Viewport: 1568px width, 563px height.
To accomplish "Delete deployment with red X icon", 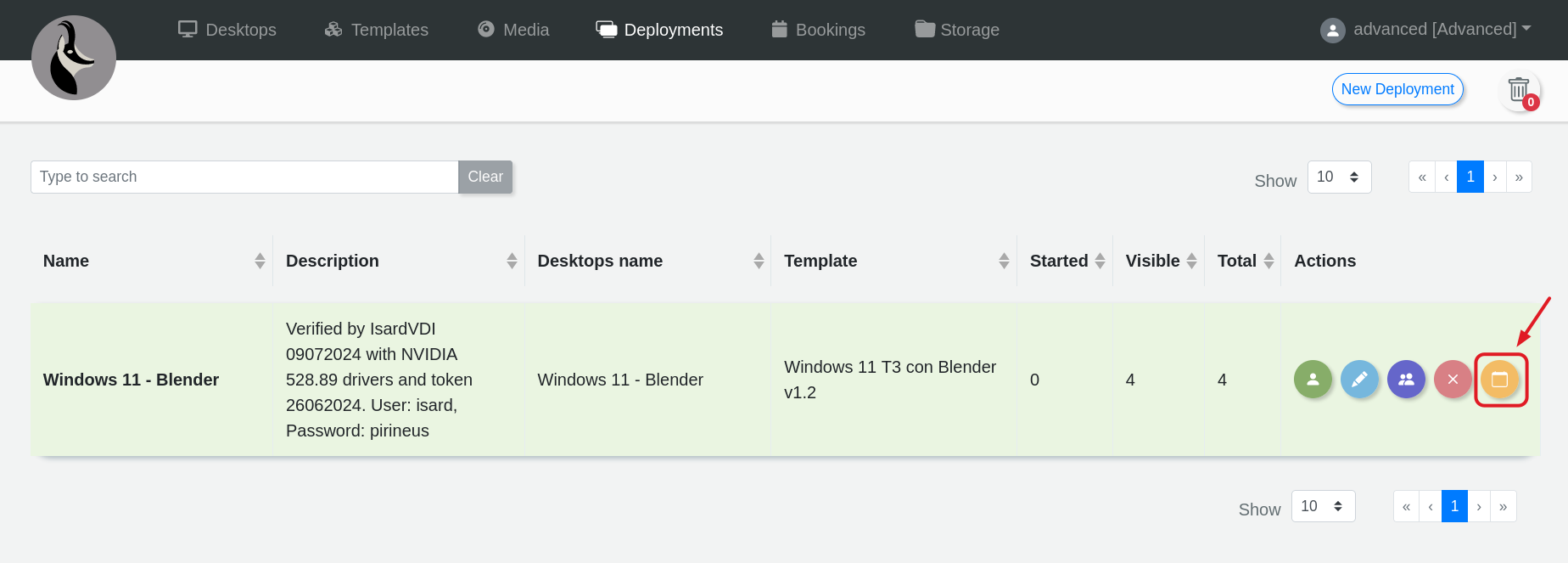I will [x=1453, y=380].
